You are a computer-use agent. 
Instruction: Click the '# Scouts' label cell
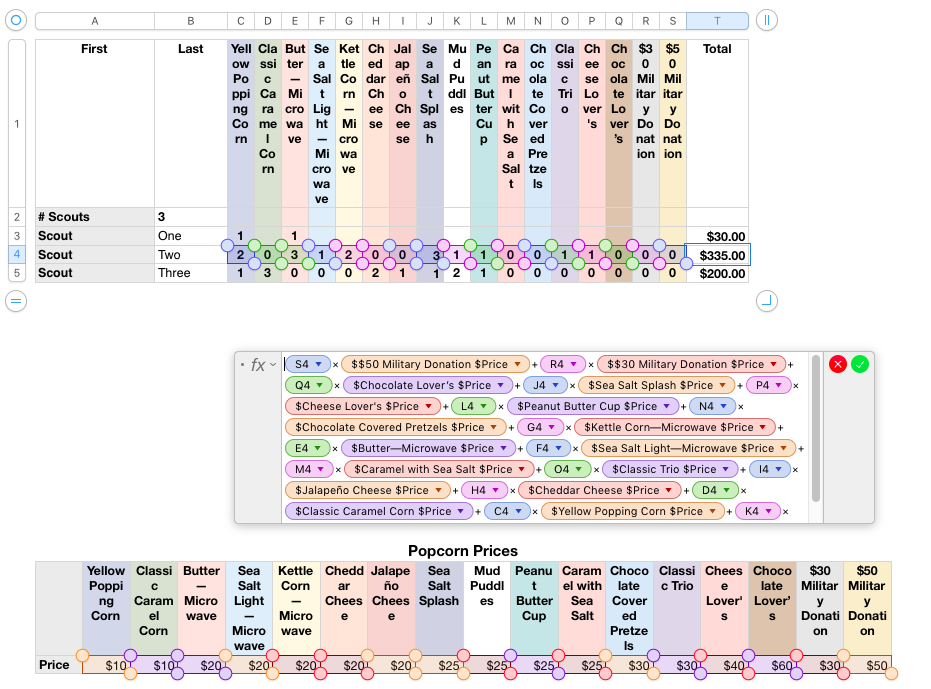tap(95, 217)
